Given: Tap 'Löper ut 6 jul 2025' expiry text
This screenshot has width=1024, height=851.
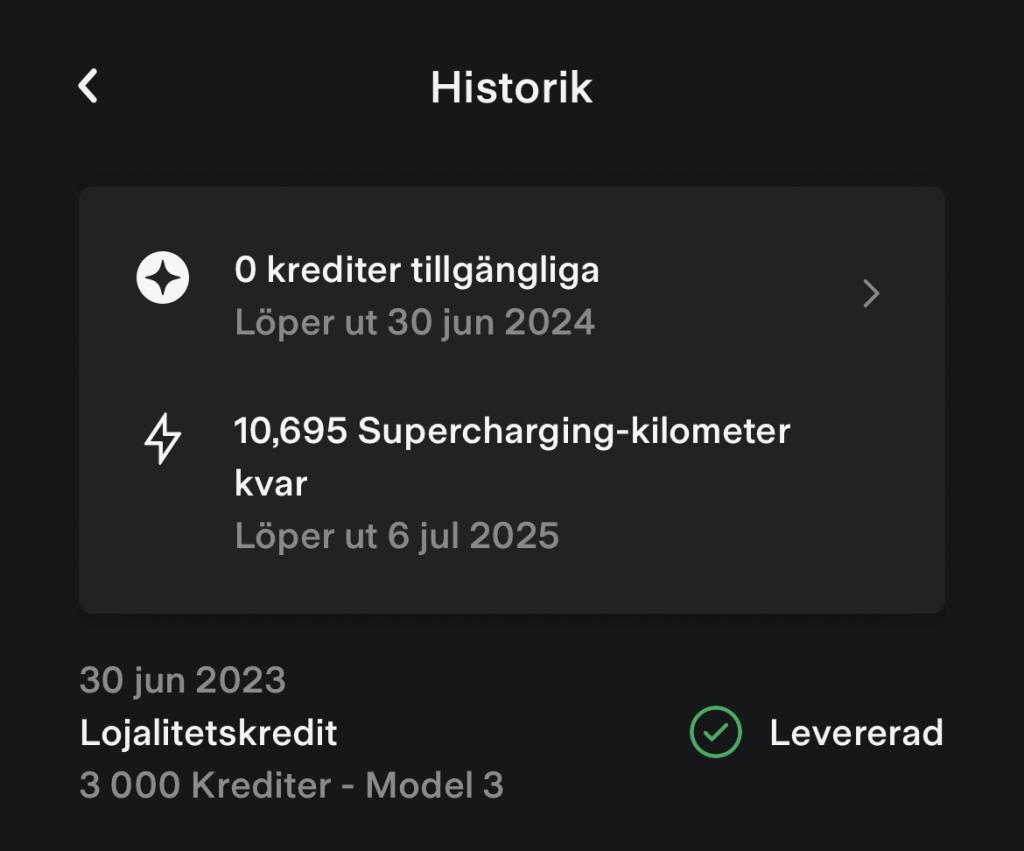Looking at the screenshot, I should point(397,536).
